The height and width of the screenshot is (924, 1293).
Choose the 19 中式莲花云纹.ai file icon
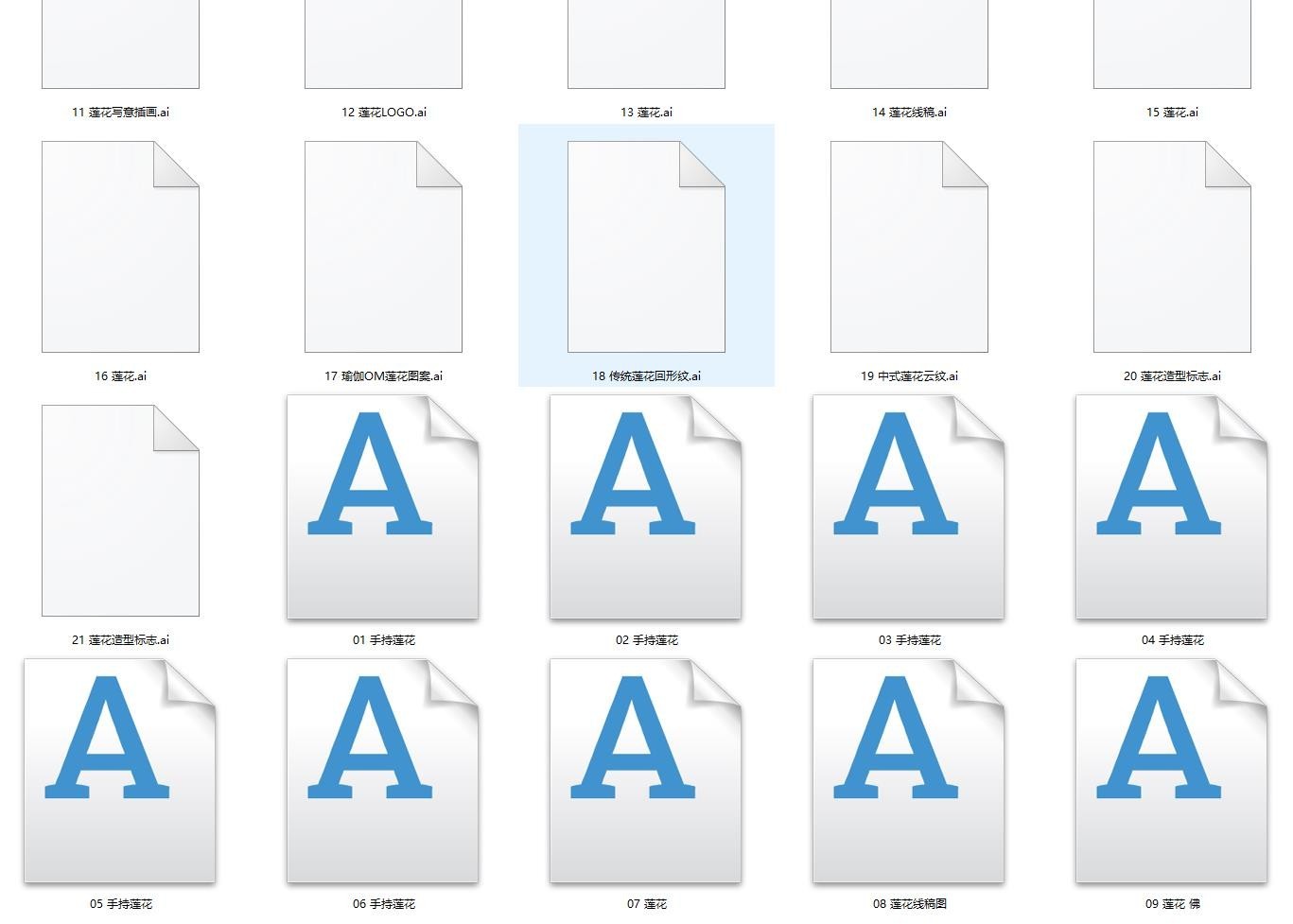909,247
